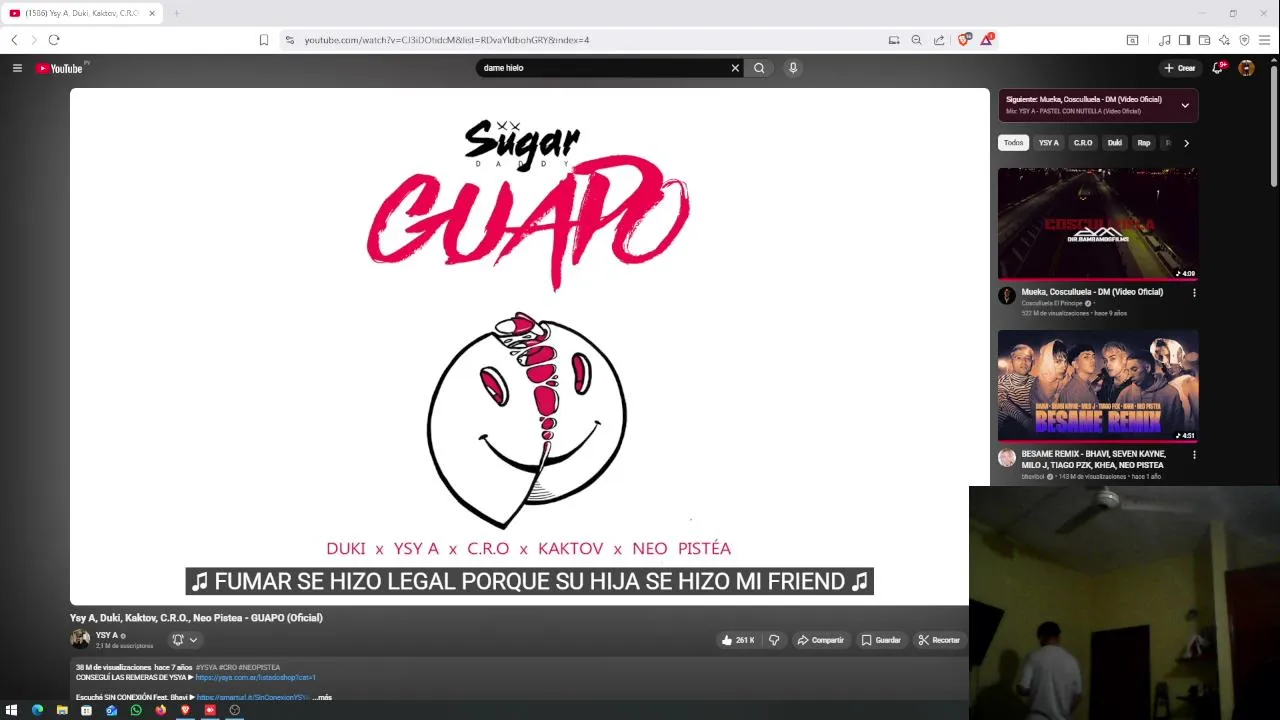Click the Crear button
This screenshot has width=1280, height=720.
pyautogui.click(x=1180, y=68)
